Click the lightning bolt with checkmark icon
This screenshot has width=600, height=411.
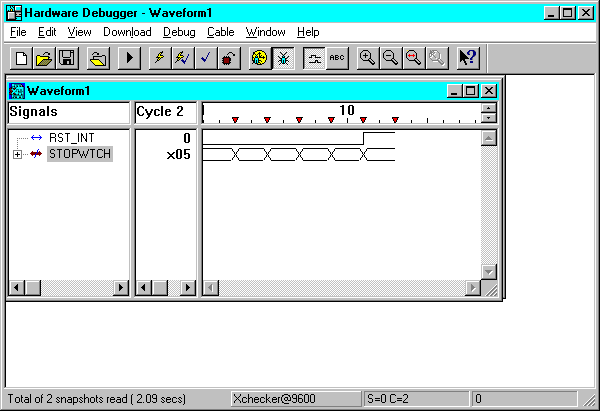point(183,58)
